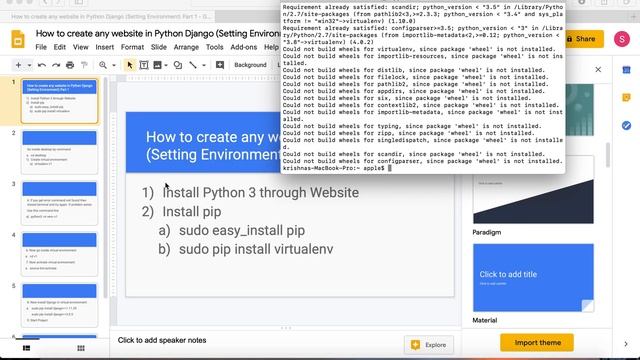
Task: Click the slide title heading text
Action: pyautogui.click(x=213, y=146)
